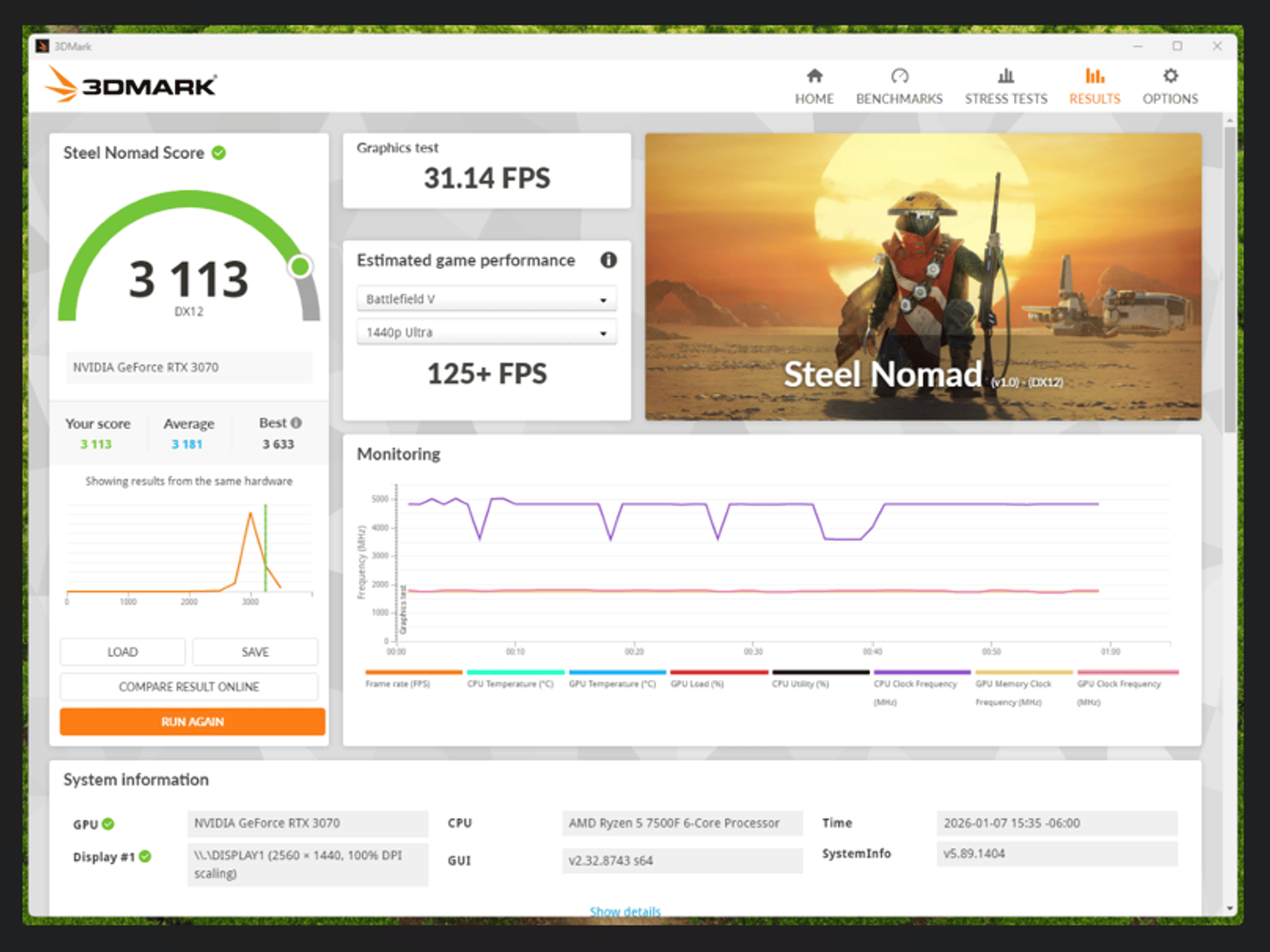Open the Stress Tests chart icon
Screen dimensions: 1270x952
point(1005,76)
